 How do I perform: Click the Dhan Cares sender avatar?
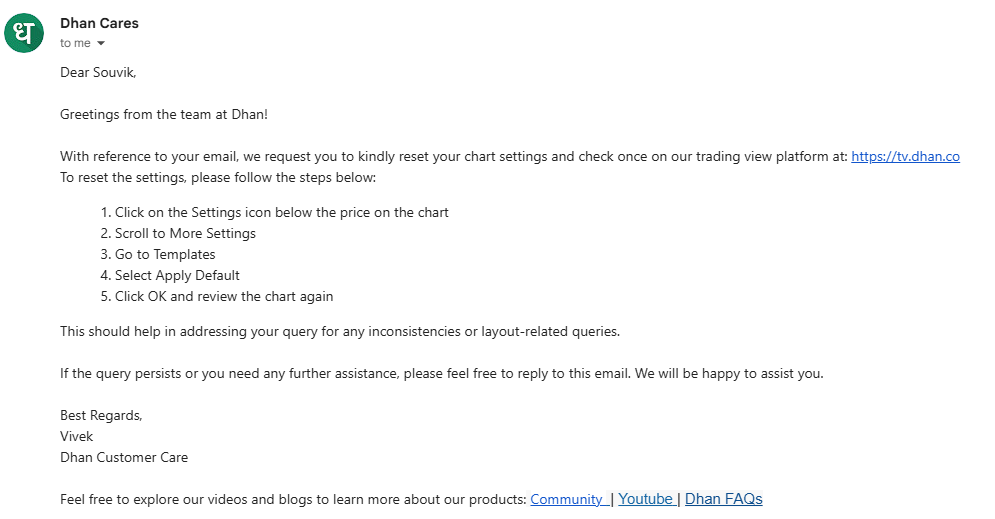[x=24, y=33]
